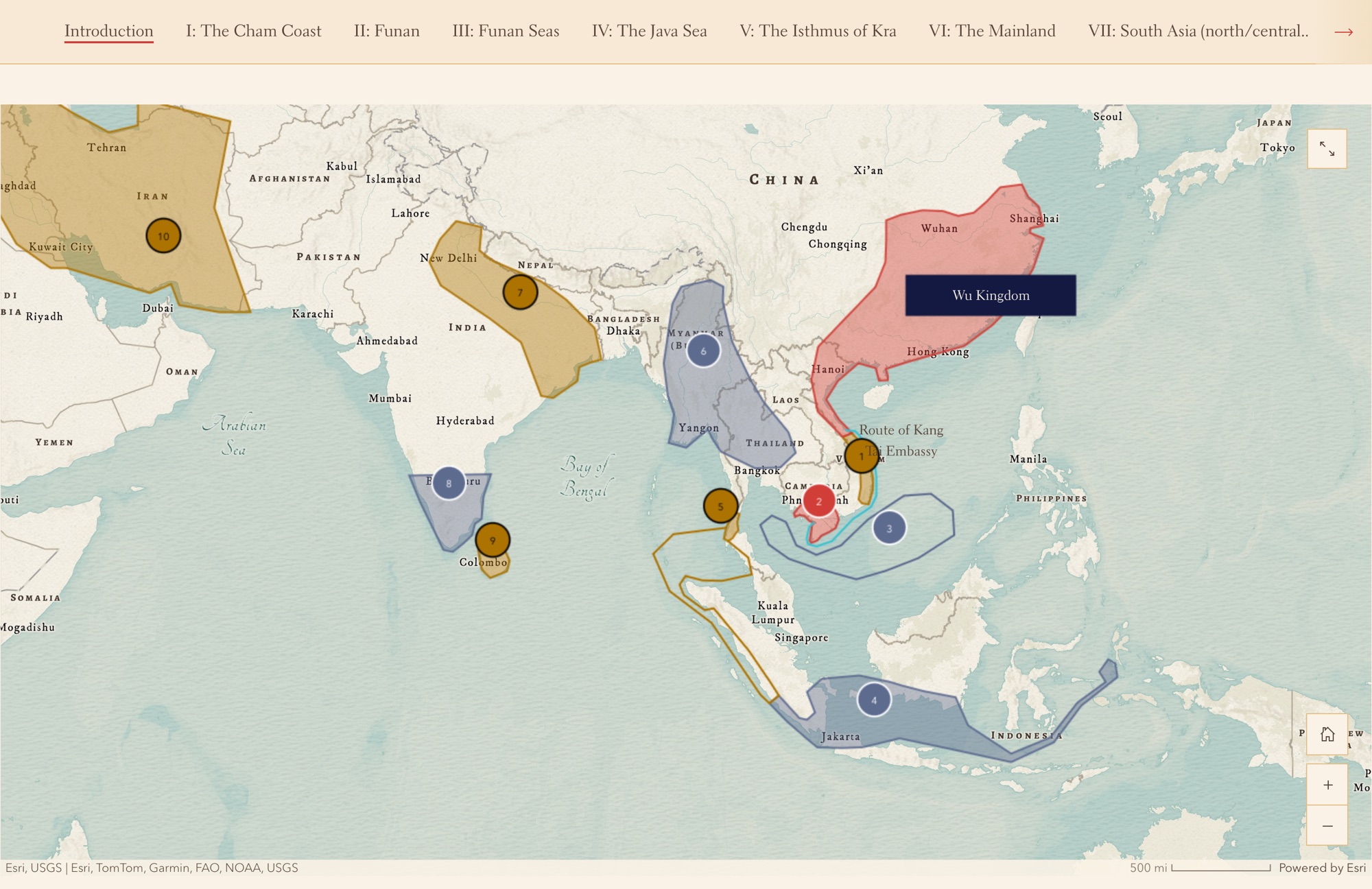Viewport: 1372px width, 889px height.
Task: Click the Bay of Bengal label
Action: point(586,477)
